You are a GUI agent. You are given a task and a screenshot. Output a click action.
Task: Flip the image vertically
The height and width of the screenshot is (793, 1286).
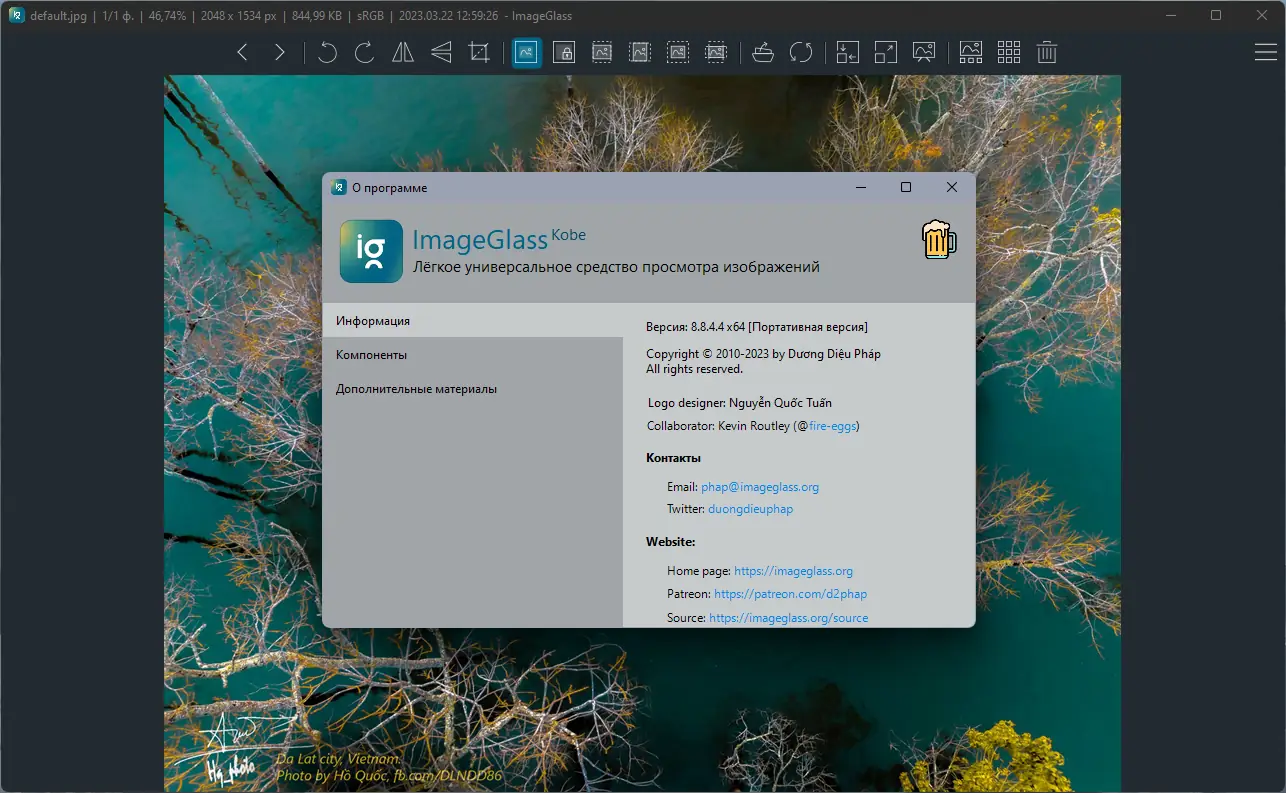(x=441, y=52)
